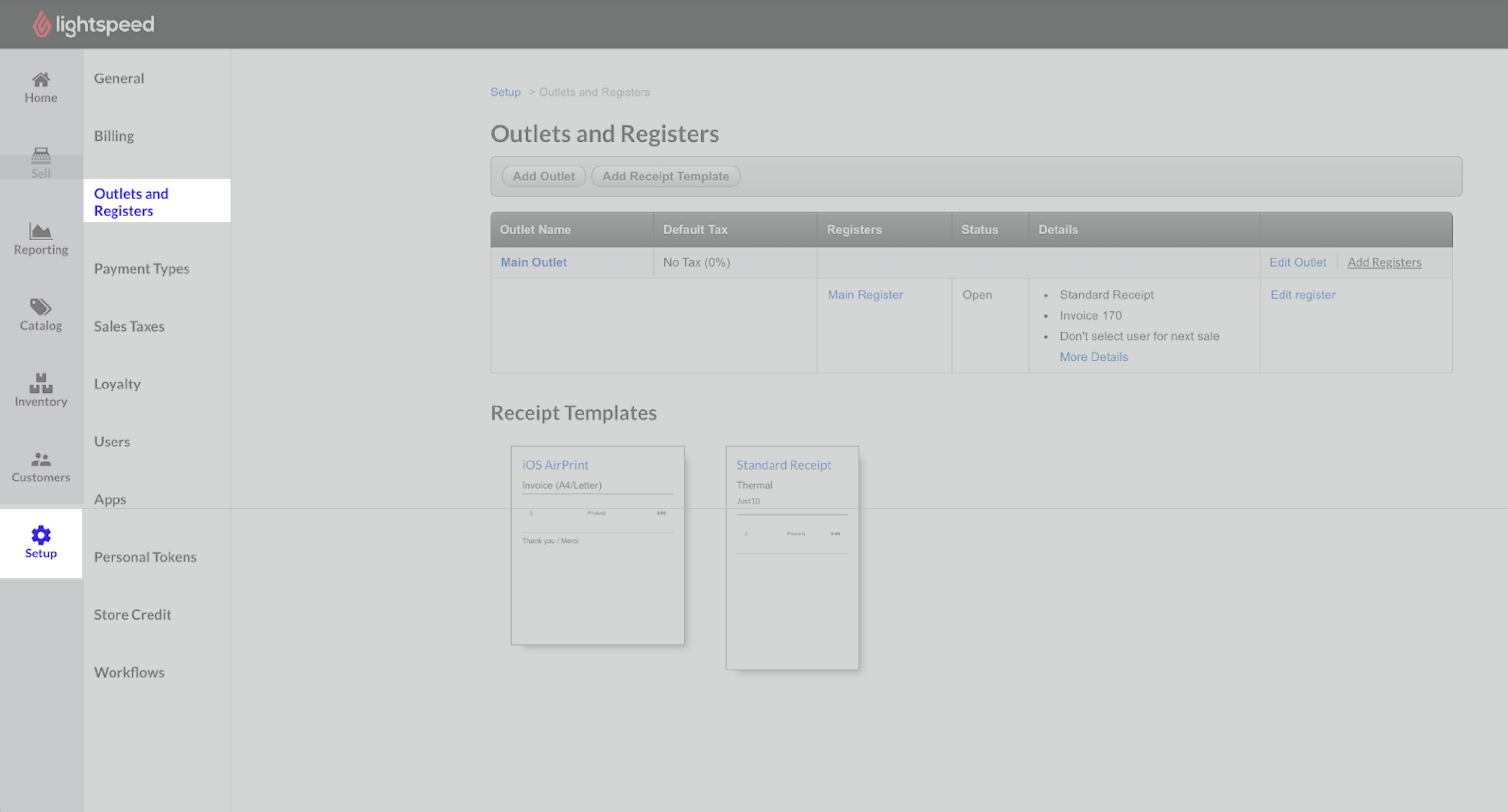Open General setup page
The width and height of the screenshot is (1508, 812).
(x=119, y=78)
